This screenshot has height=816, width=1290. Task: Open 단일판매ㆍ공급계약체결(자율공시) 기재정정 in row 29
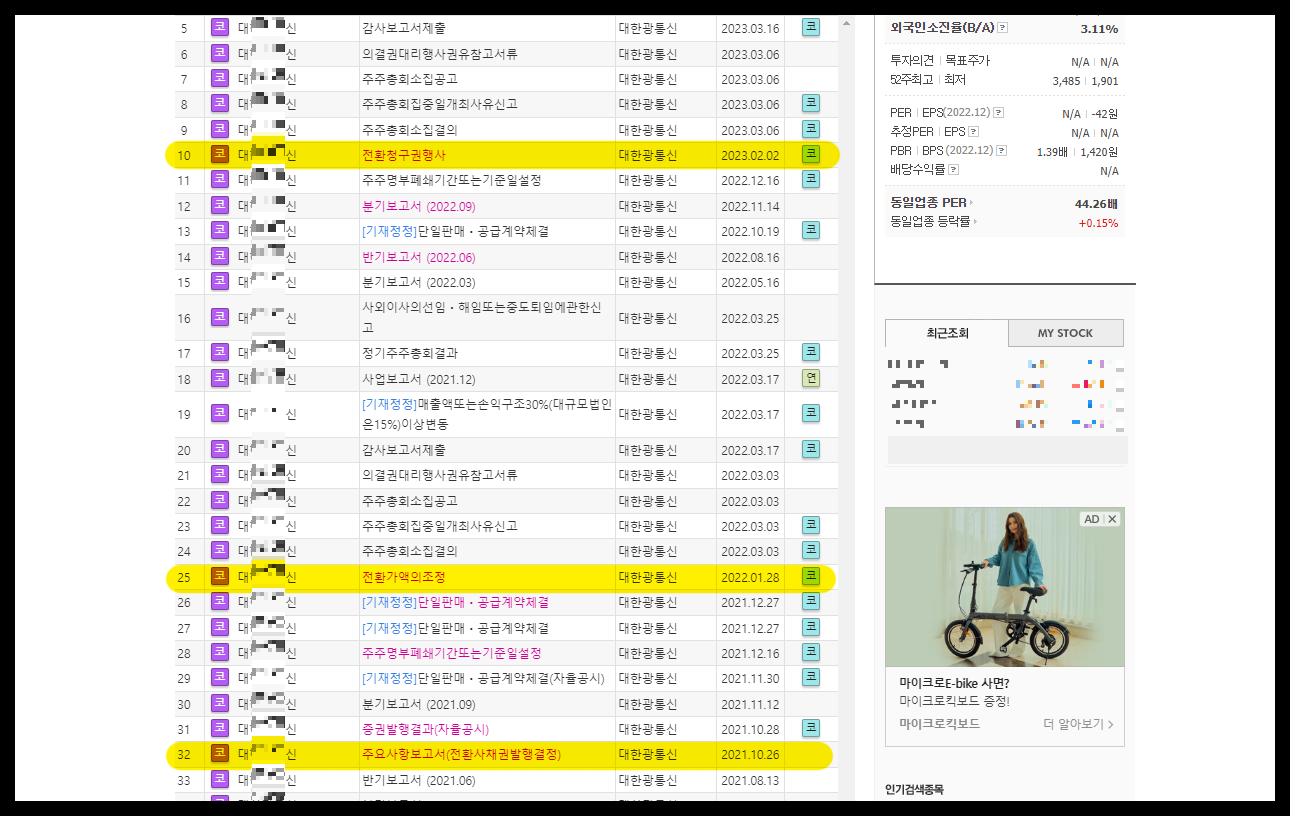[483, 678]
